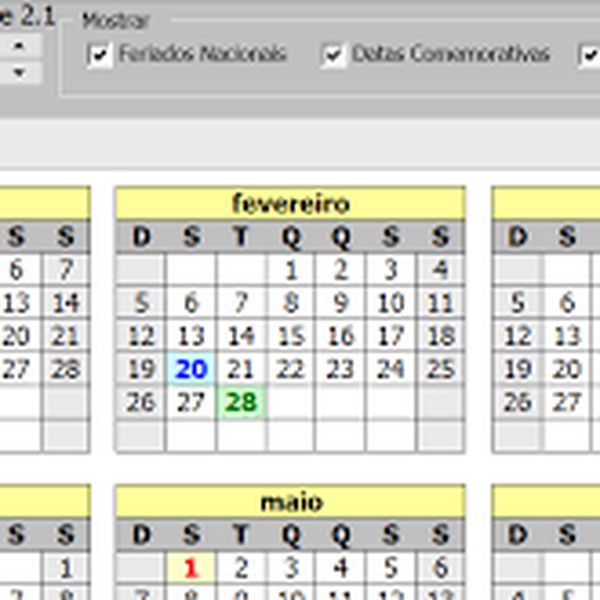
Task: Select Saturday 18 in fevereiro
Action: click(441, 336)
